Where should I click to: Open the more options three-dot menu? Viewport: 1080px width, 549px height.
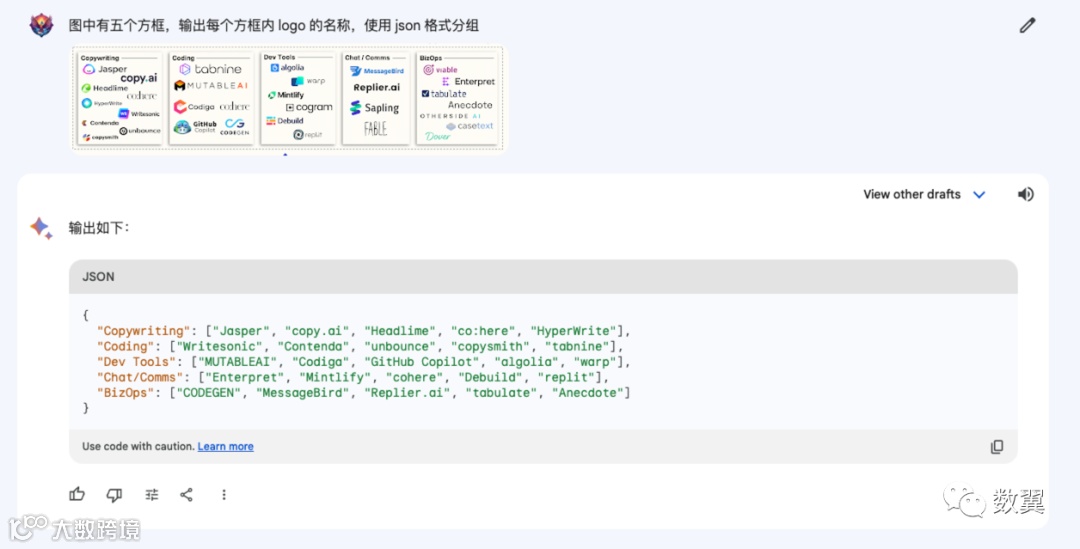[224, 495]
